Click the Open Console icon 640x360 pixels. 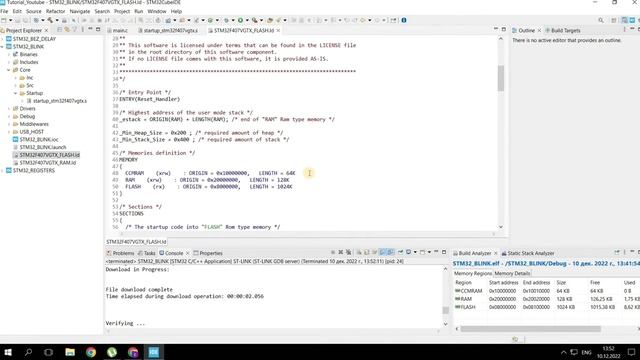tap(422, 252)
